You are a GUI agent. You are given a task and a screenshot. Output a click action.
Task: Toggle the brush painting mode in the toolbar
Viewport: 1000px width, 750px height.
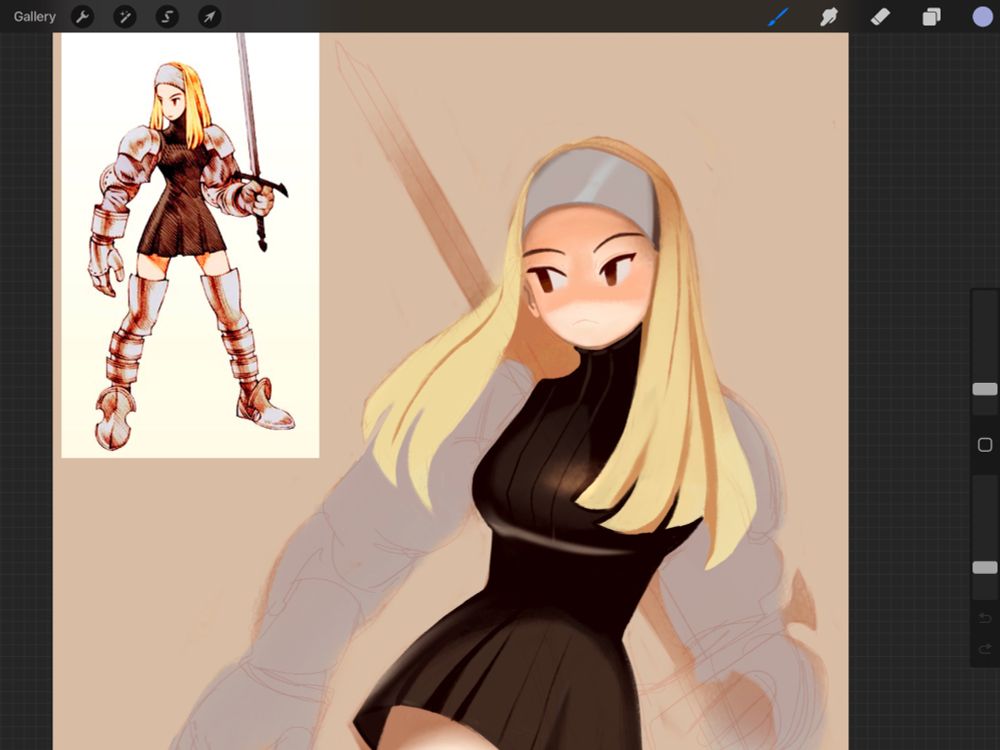[778, 16]
